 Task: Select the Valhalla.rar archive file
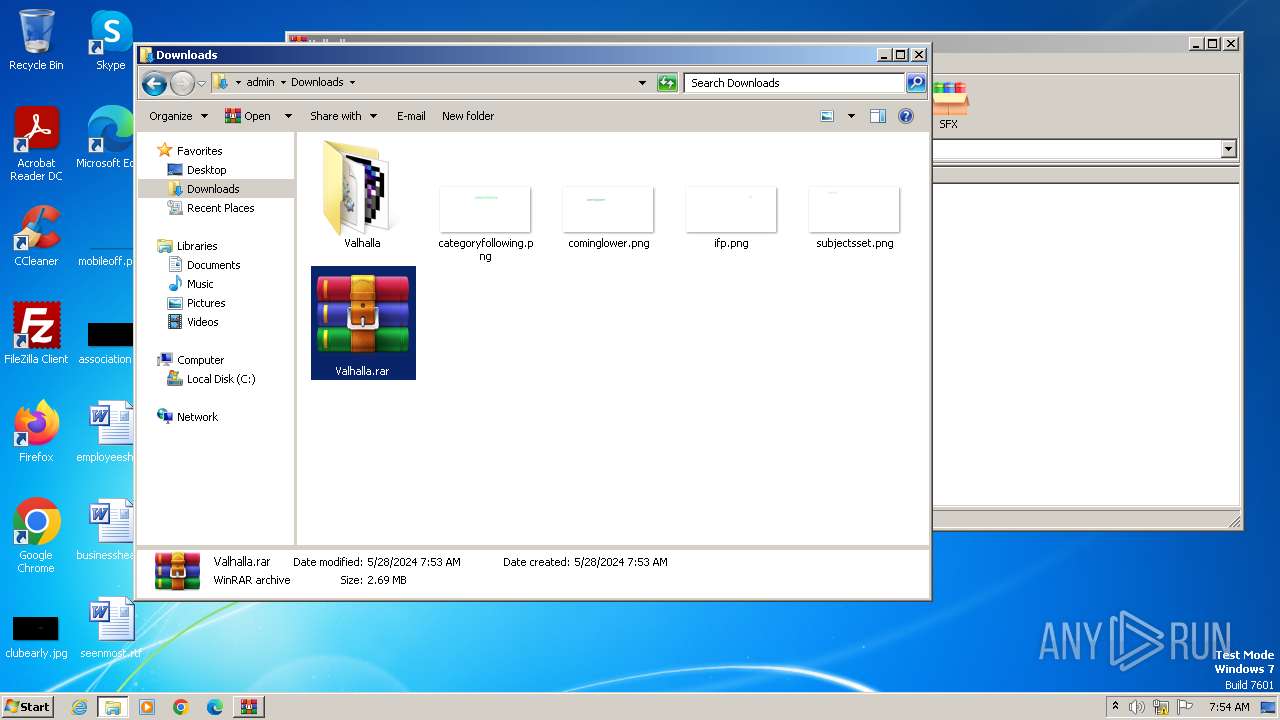tap(363, 323)
